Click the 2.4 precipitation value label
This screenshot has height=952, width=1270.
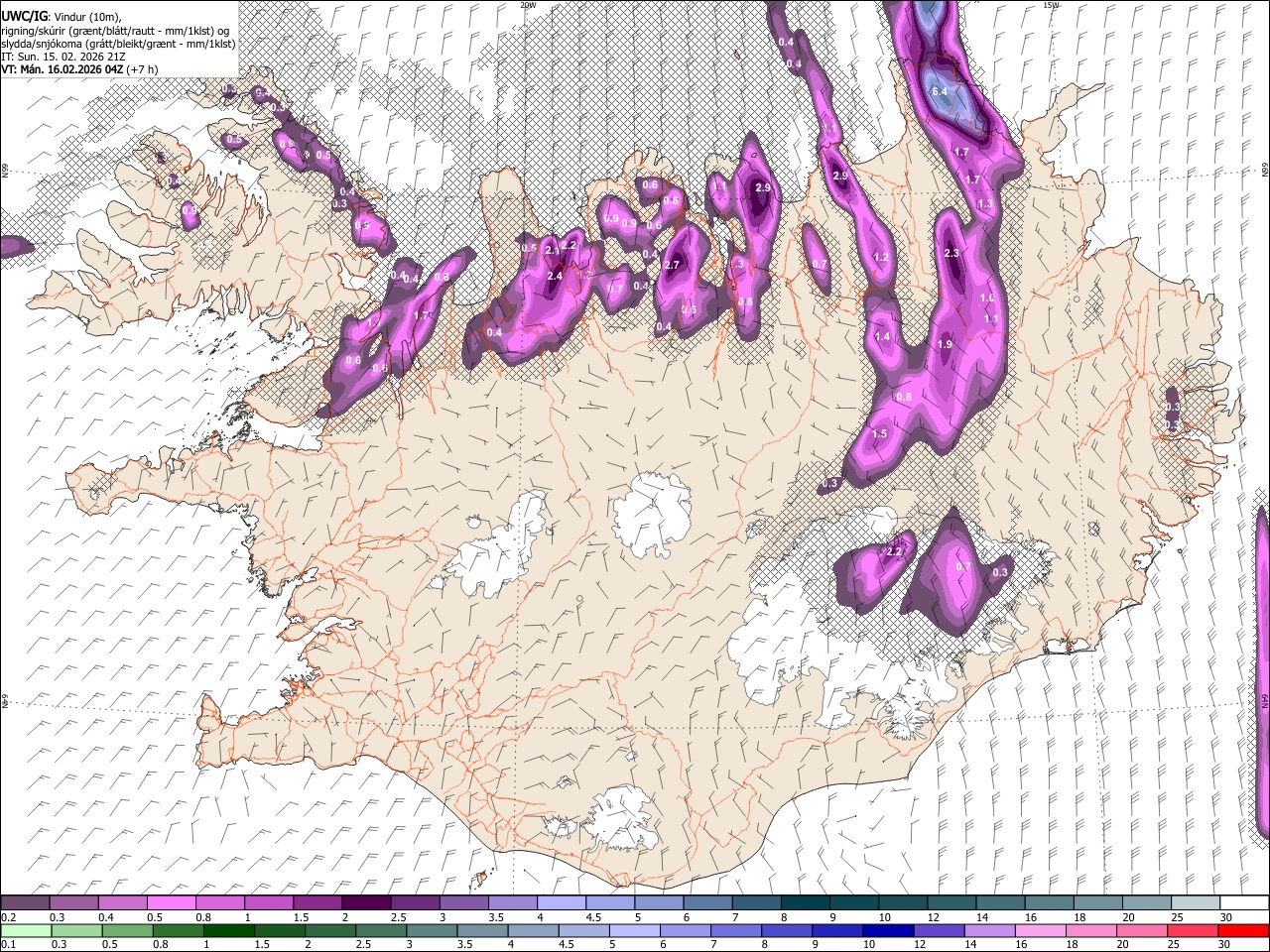(555, 276)
